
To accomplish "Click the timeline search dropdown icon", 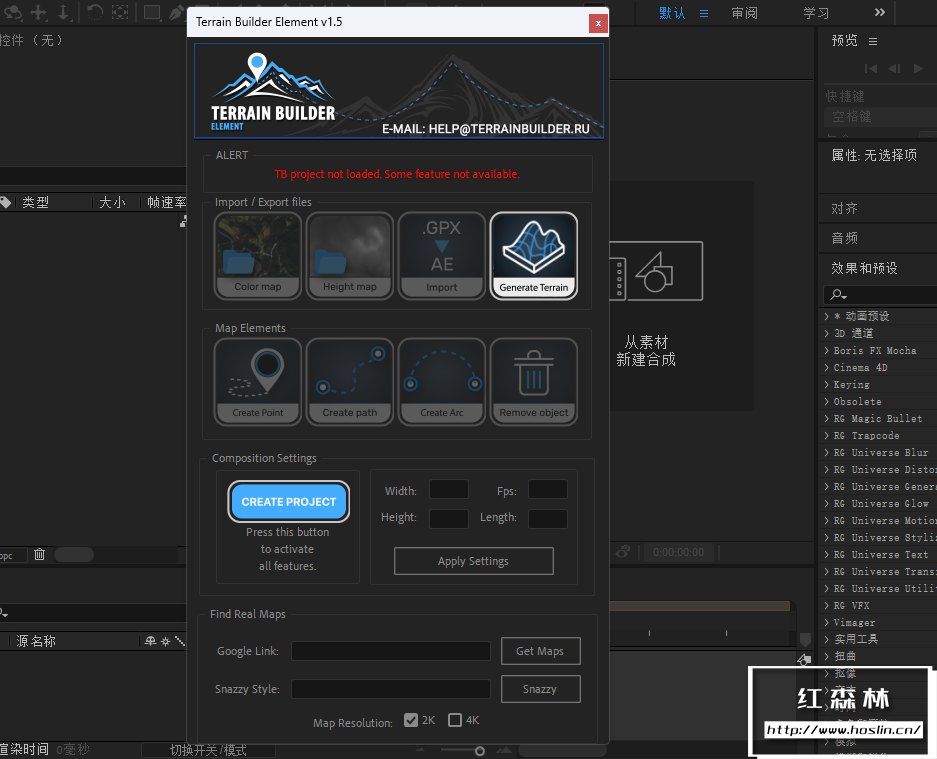I will (x=4, y=613).
